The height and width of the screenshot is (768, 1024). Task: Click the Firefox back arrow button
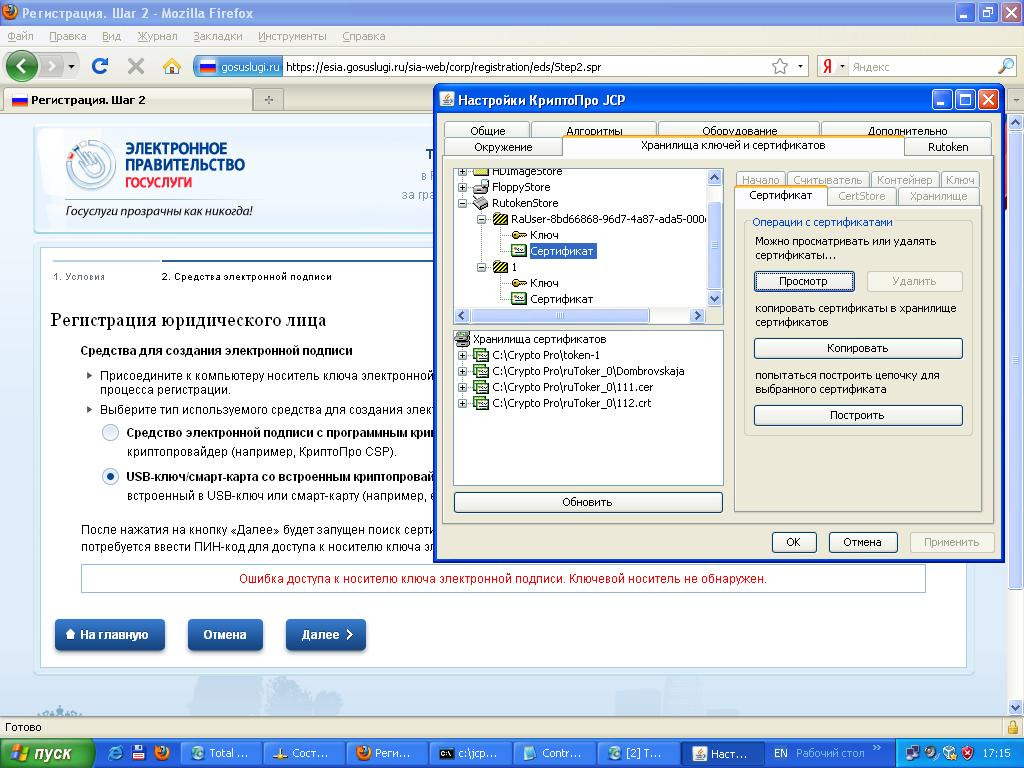[x=22, y=66]
